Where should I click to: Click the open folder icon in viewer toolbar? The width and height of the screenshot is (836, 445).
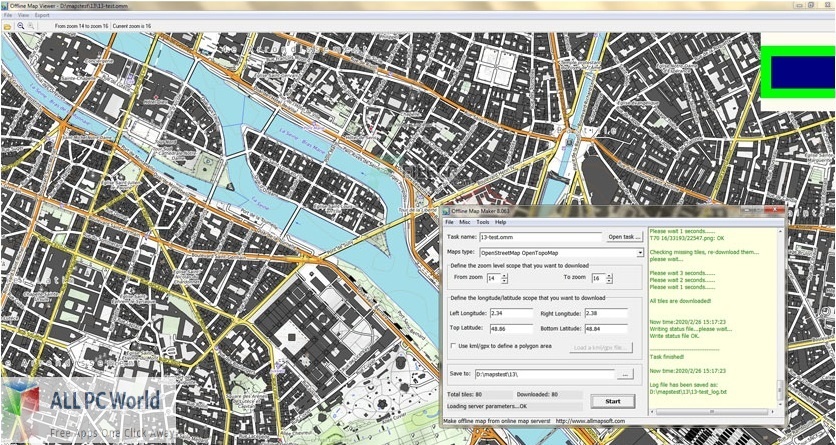[7, 26]
